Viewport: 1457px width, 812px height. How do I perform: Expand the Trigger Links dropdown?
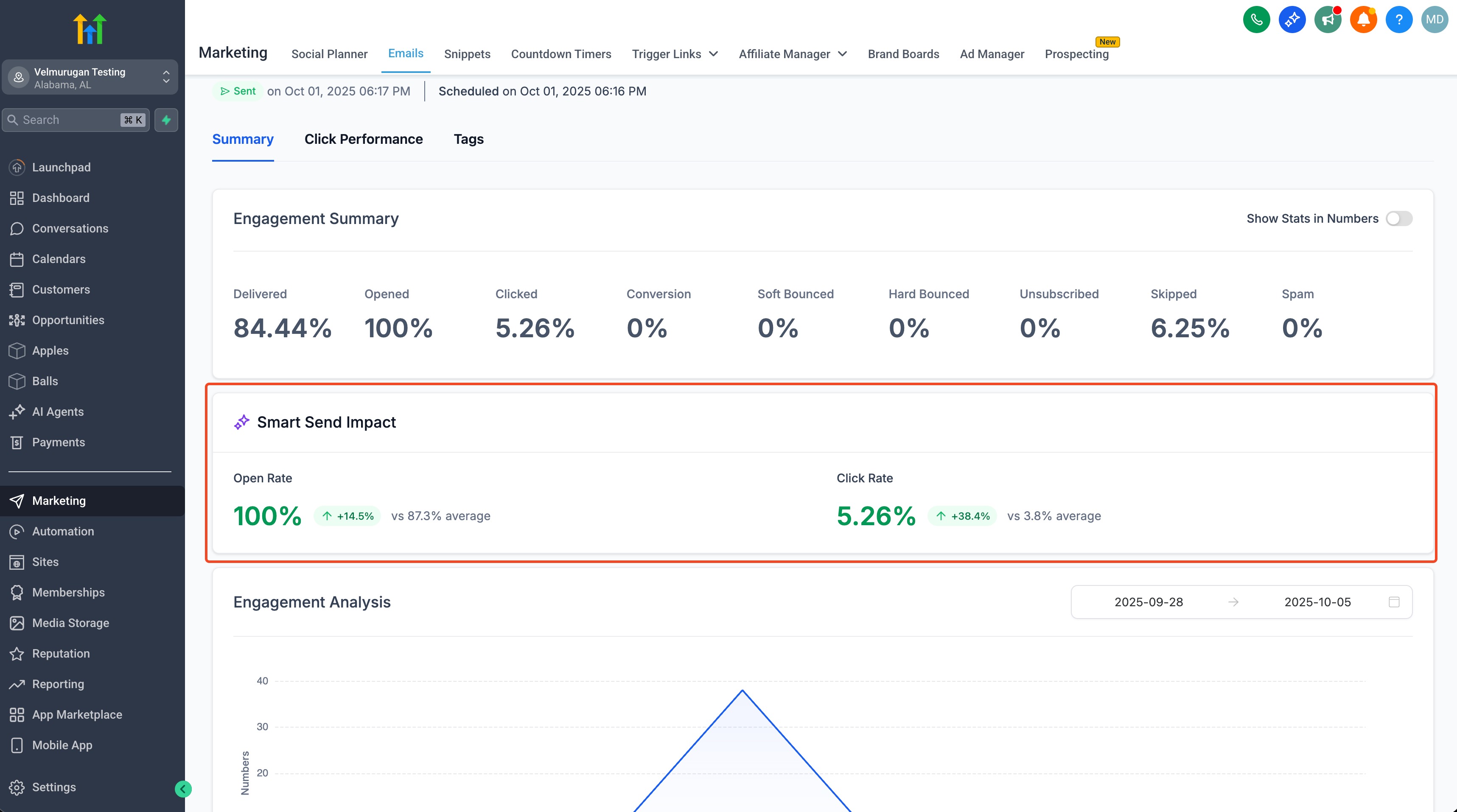(675, 54)
